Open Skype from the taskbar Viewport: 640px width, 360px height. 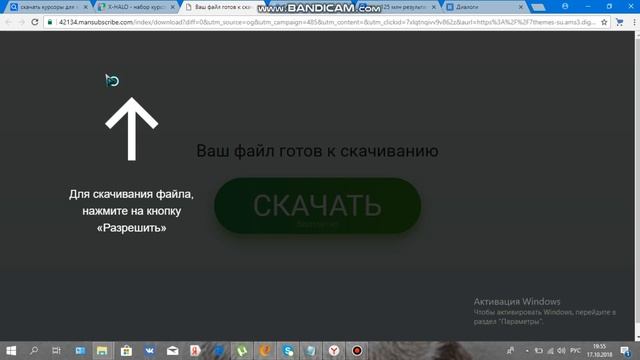click(x=288, y=351)
